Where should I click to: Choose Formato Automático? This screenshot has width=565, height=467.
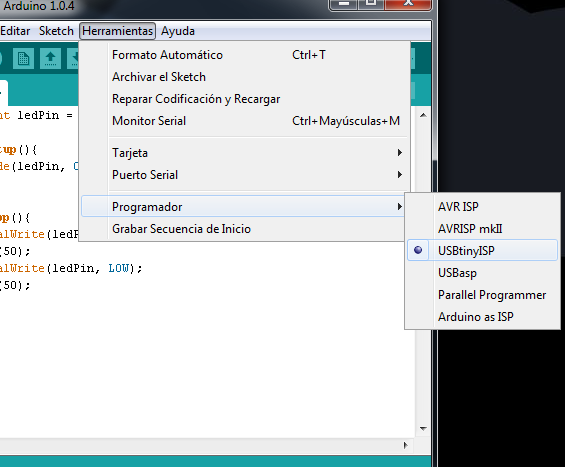click(x=245, y=55)
